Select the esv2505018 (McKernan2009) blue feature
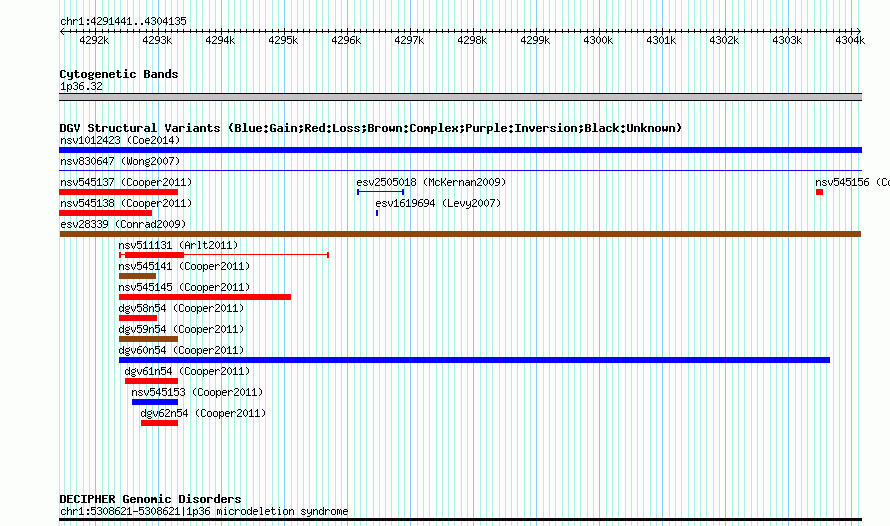The image size is (890, 526). (380, 192)
